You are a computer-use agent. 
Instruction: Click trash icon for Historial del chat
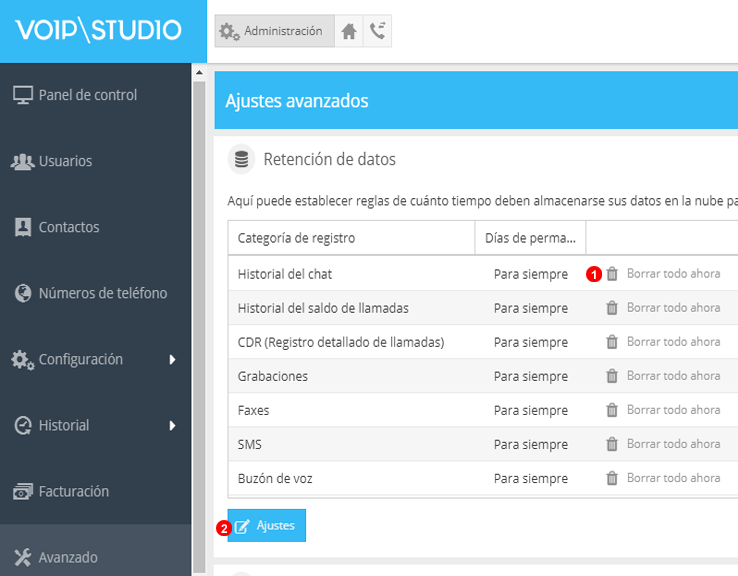point(612,274)
